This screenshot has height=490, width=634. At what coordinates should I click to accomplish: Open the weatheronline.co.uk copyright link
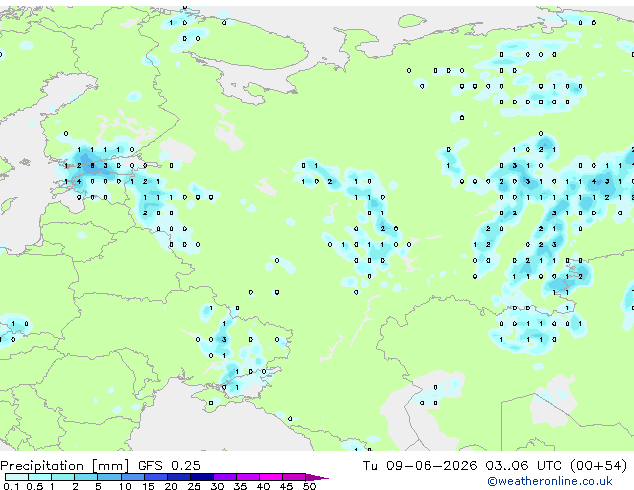549,481
